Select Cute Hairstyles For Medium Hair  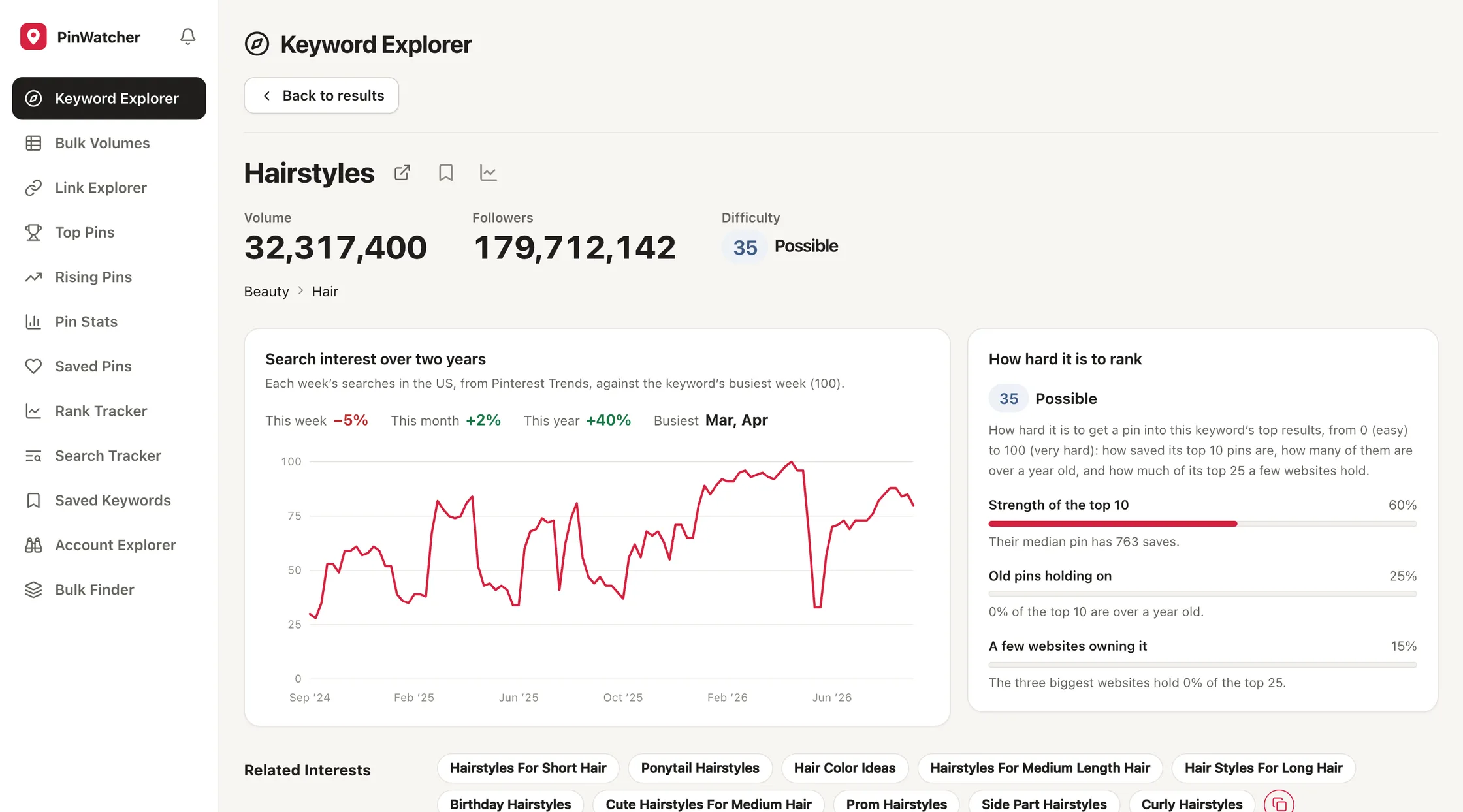[709, 803]
